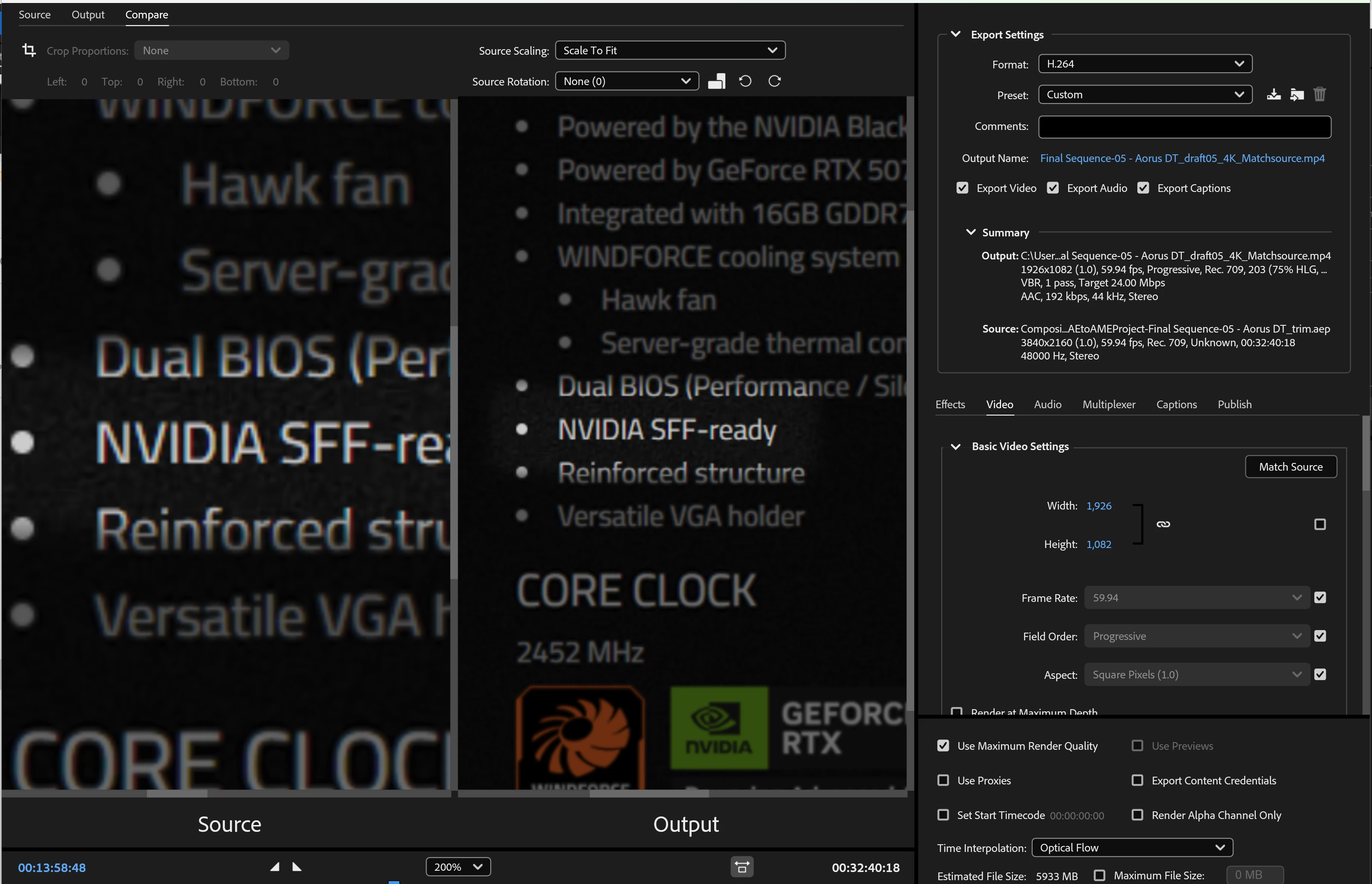The height and width of the screenshot is (884, 1372).
Task: Click the output name file link
Action: coord(1182,158)
